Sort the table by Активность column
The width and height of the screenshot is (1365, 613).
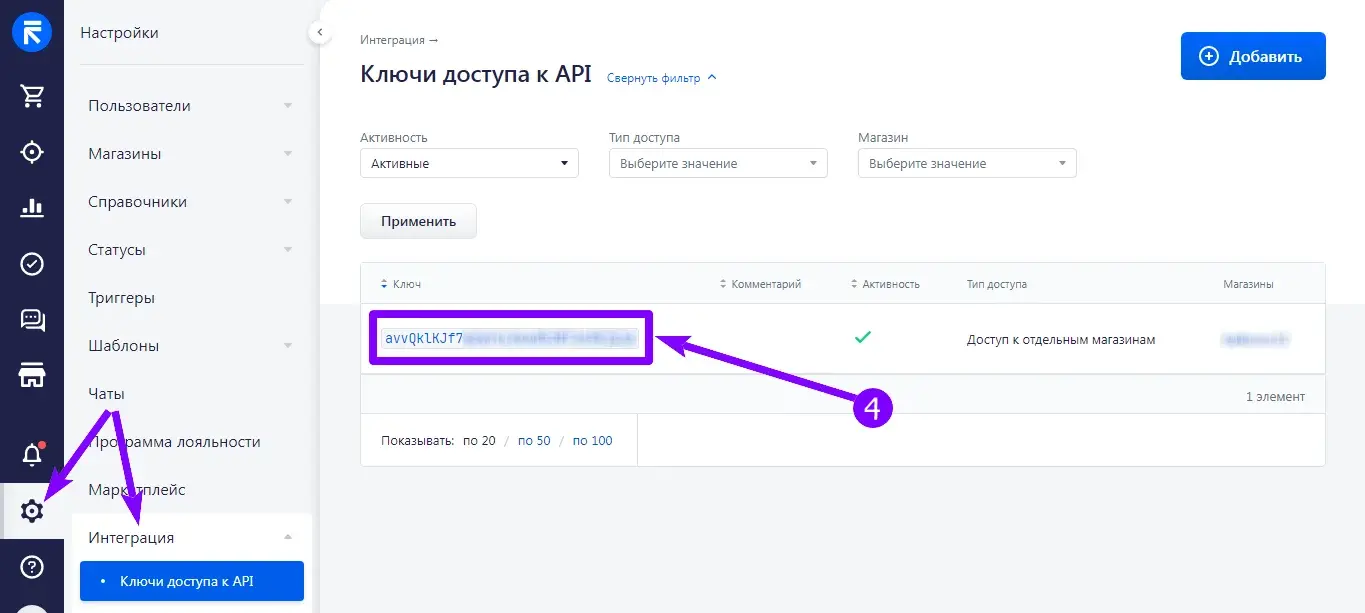(885, 284)
